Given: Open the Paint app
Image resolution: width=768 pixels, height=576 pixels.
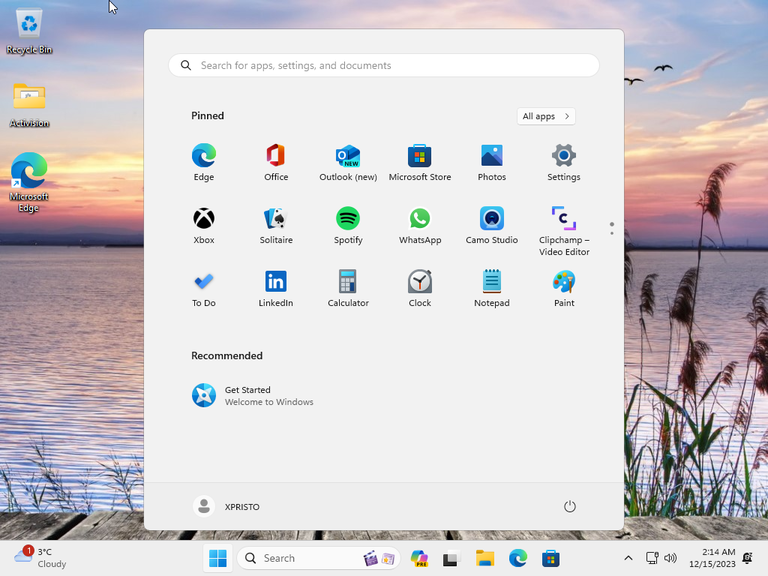Looking at the screenshot, I should tap(564, 289).
